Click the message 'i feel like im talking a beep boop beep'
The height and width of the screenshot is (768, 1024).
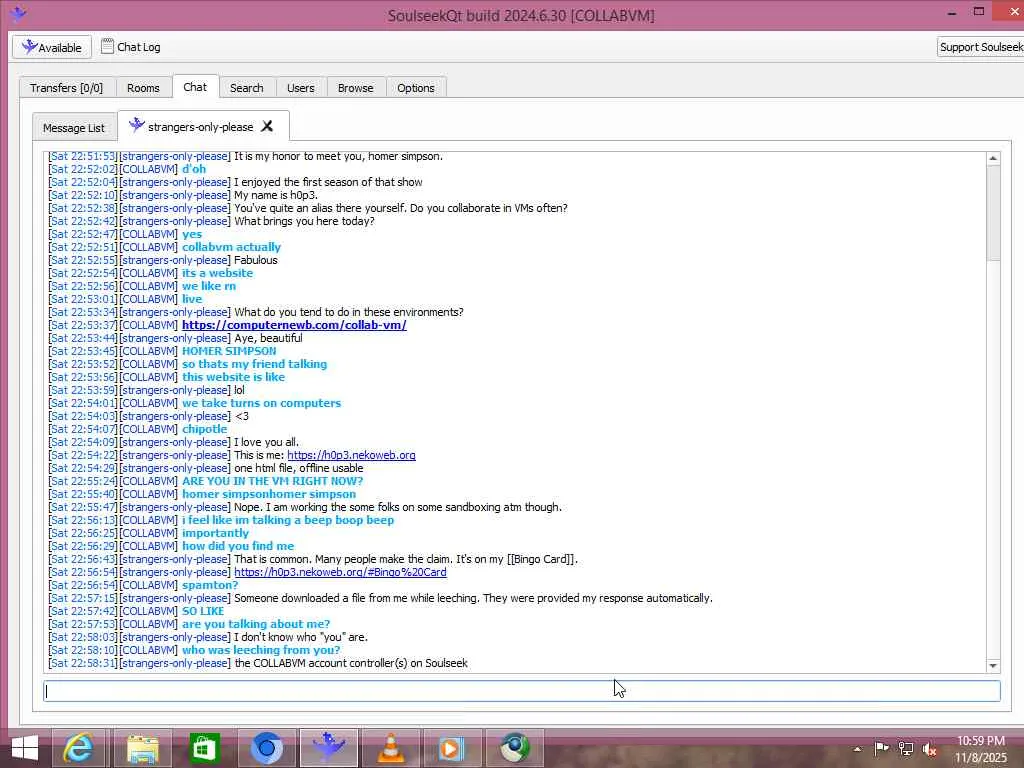pyautogui.click(x=288, y=520)
